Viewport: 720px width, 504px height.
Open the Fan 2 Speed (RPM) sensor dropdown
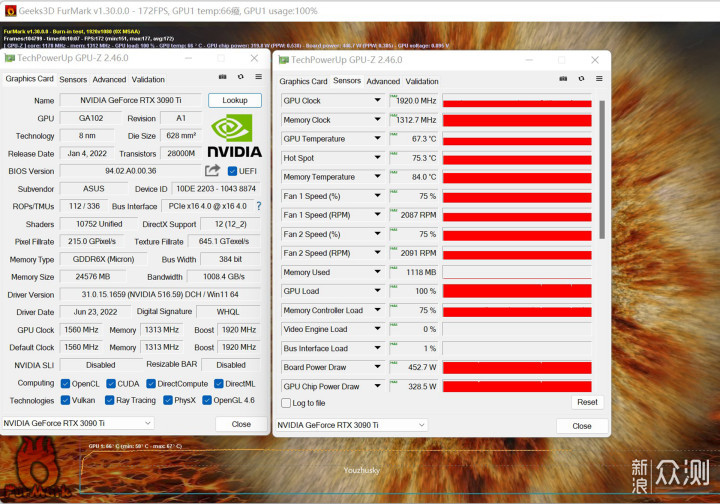377,252
